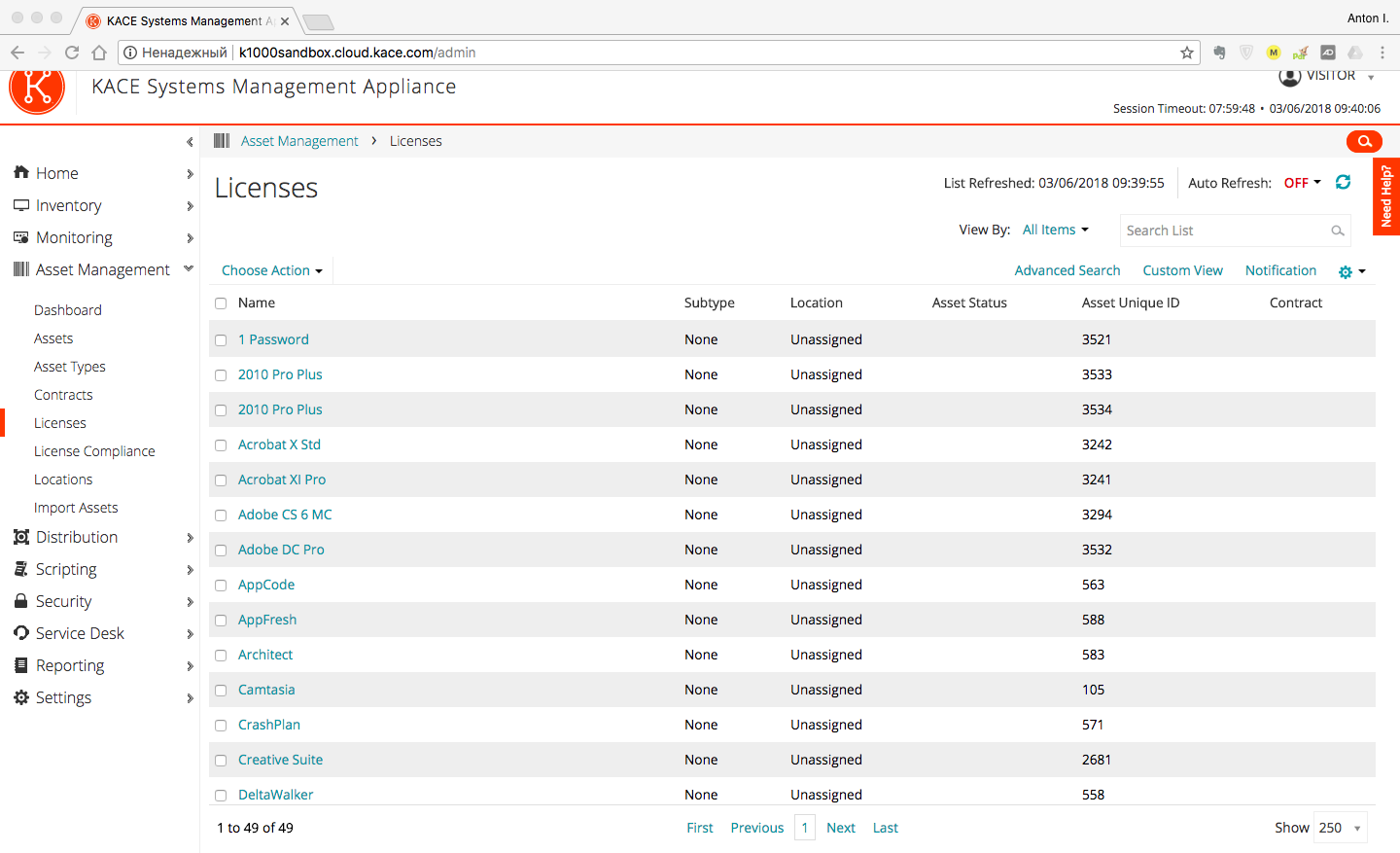Click the Notification link
This screenshot has width=1400, height=853.
point(1281,270)
